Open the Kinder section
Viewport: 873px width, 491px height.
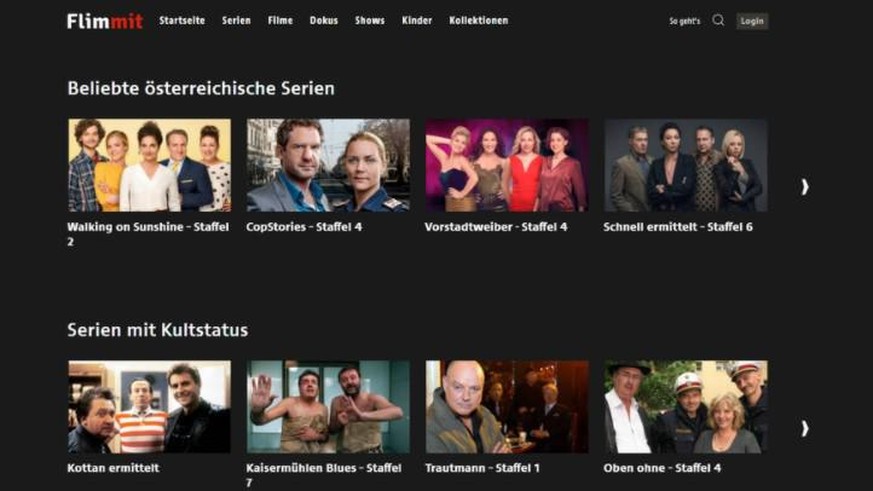[416, 21]
